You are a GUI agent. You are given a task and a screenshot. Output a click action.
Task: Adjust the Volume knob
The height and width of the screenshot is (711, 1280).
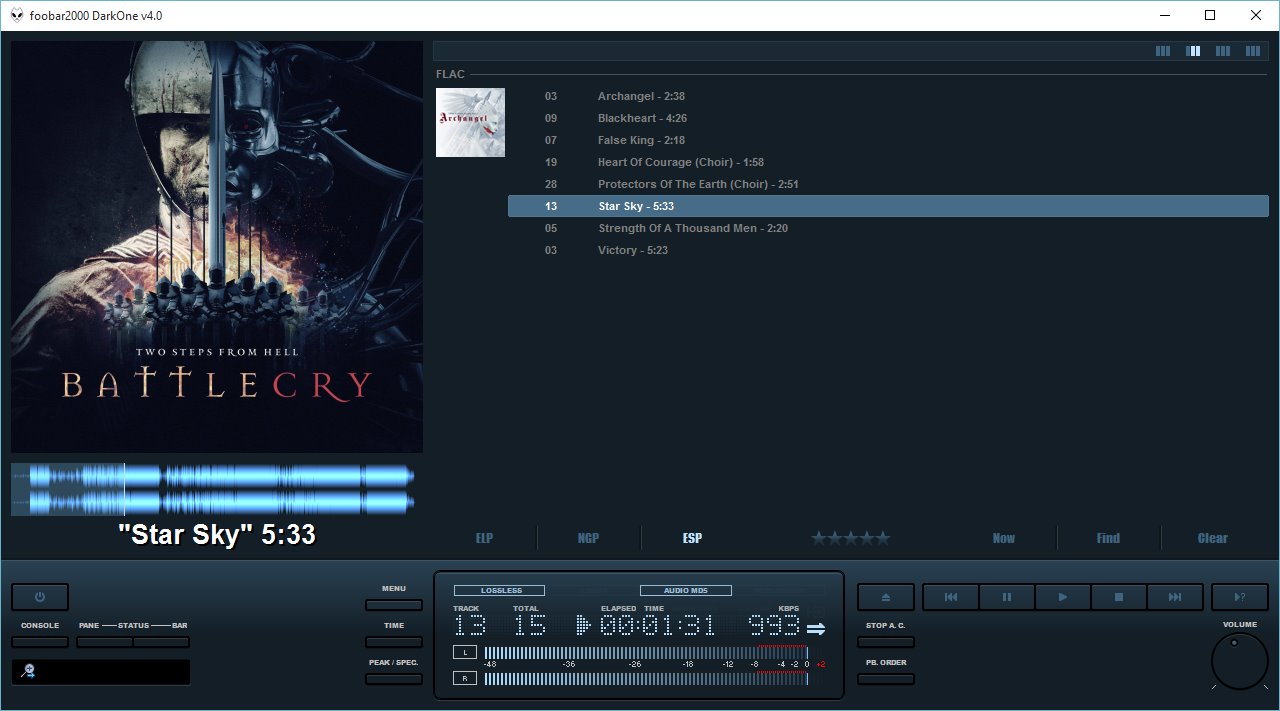coord(1240,661)
